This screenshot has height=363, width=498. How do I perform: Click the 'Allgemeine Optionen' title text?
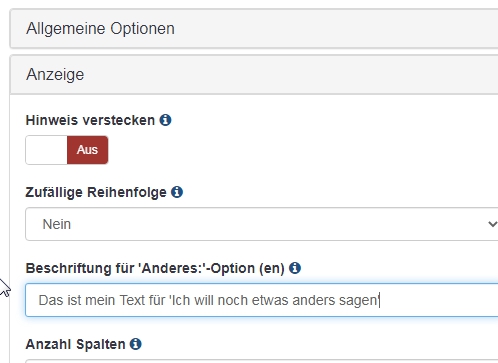click(100, 29)
